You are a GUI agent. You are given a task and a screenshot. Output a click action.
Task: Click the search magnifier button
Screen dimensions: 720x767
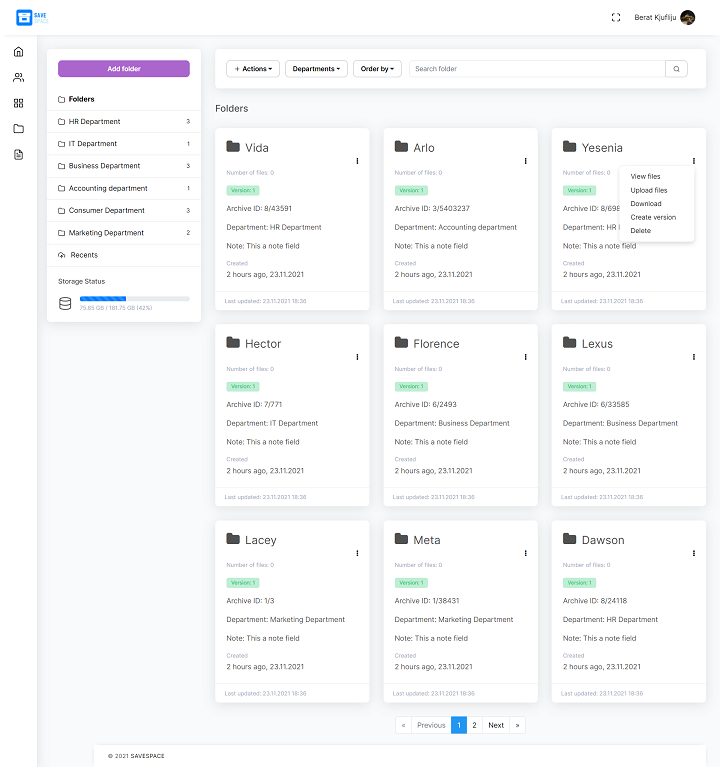click(678, 69)
